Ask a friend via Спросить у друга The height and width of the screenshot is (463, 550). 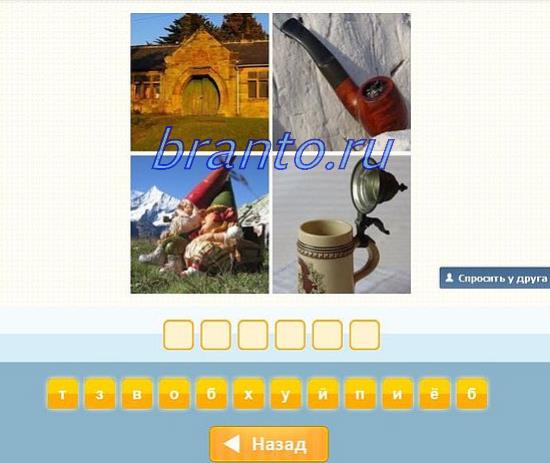(x=495, y=278)
